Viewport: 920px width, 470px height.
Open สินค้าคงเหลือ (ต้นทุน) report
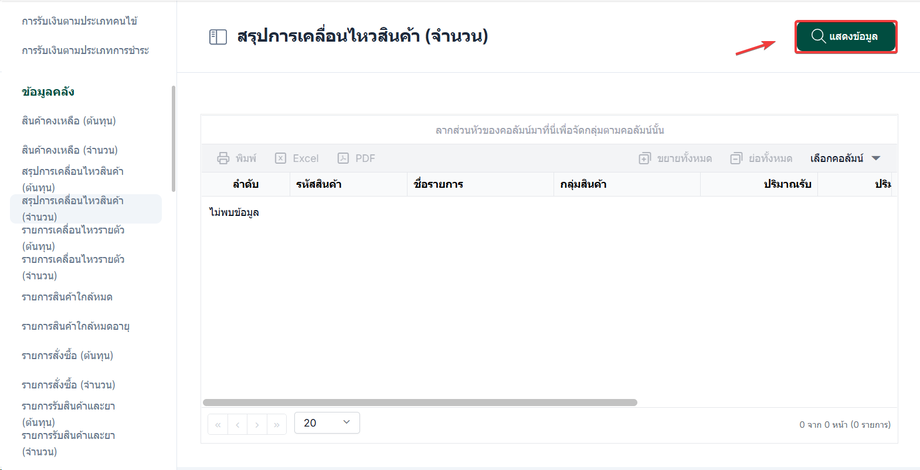click(69, 121)
